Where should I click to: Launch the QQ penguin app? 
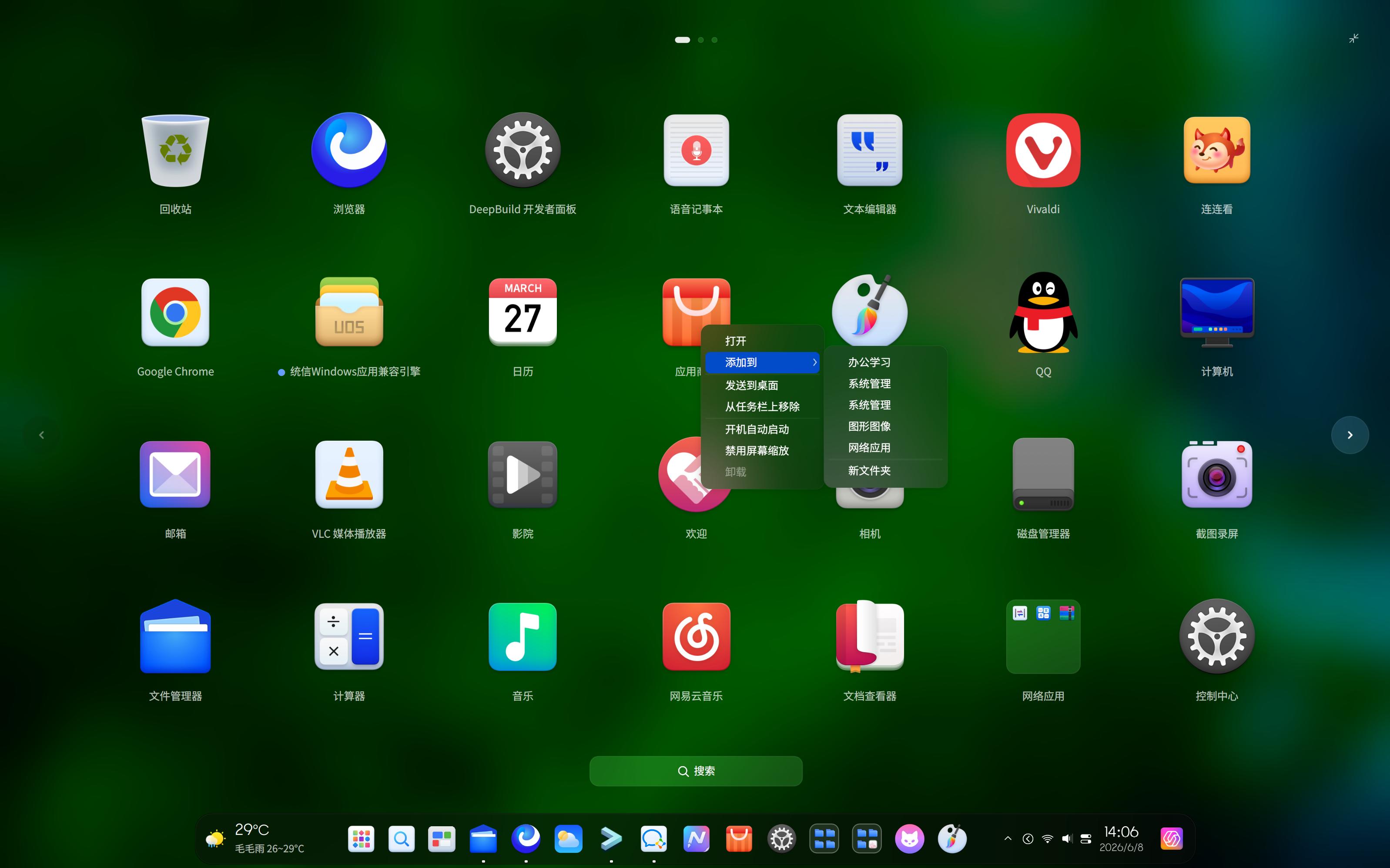click(1043, 312)
